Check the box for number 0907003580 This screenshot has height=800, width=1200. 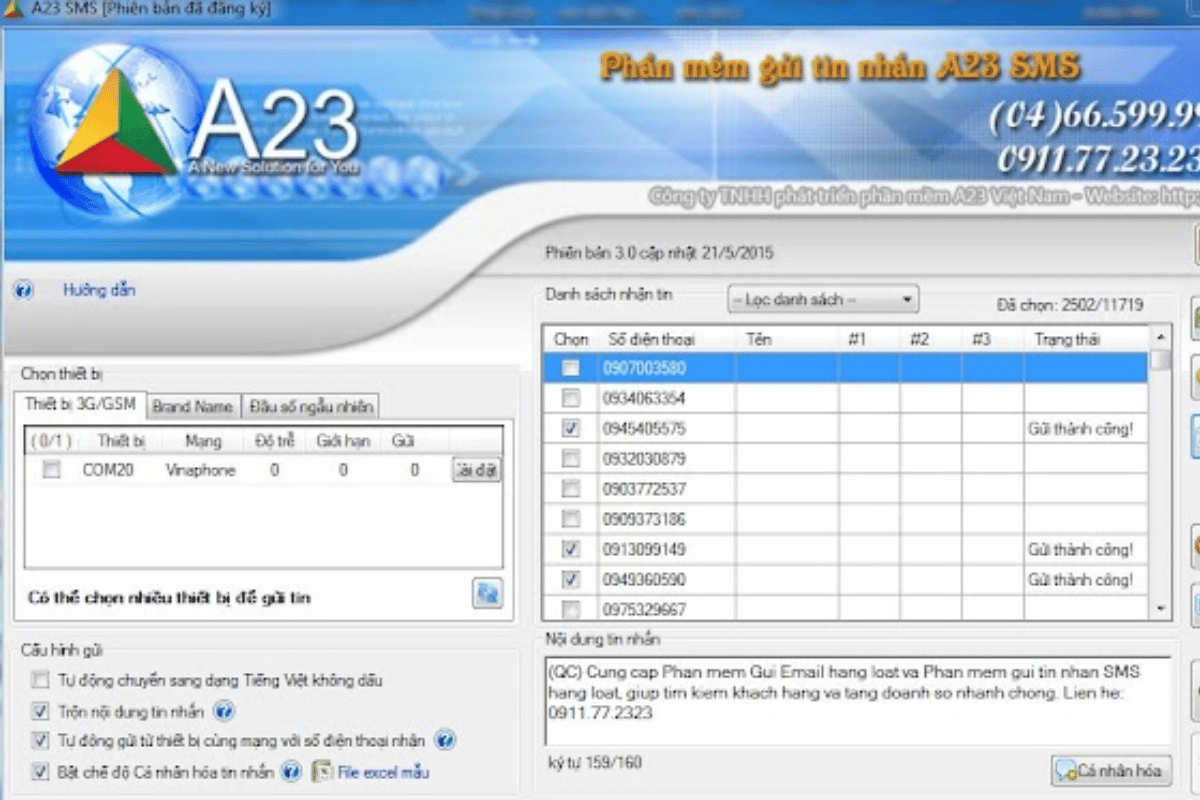click(x=570, y=368)
